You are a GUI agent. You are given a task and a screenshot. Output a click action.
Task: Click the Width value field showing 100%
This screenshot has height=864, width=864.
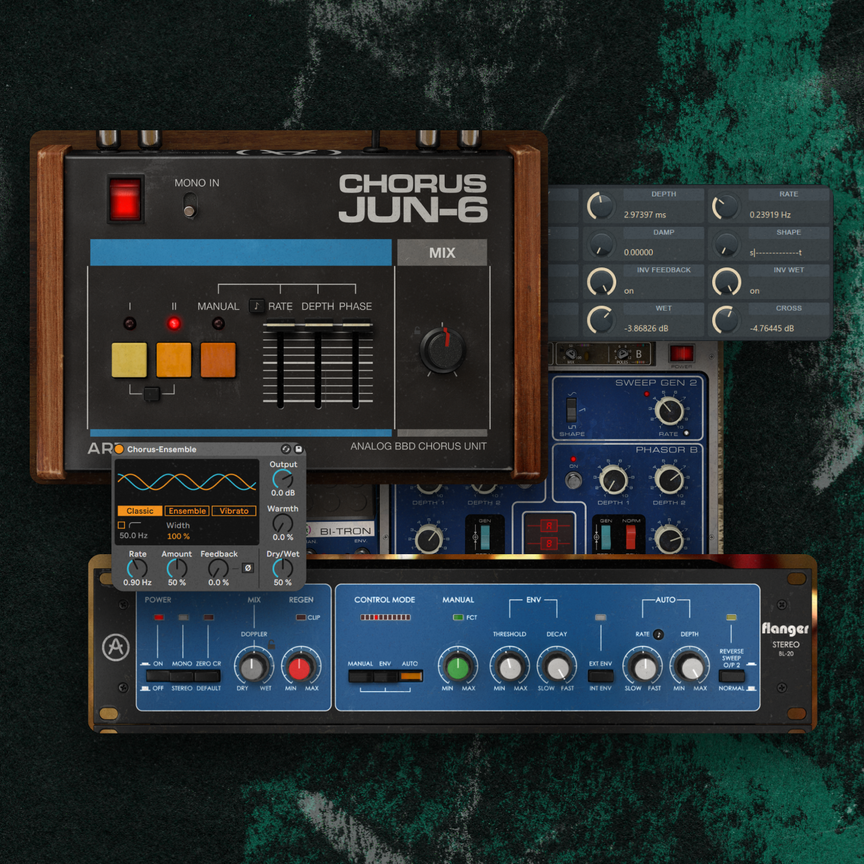tap(178, 536)
